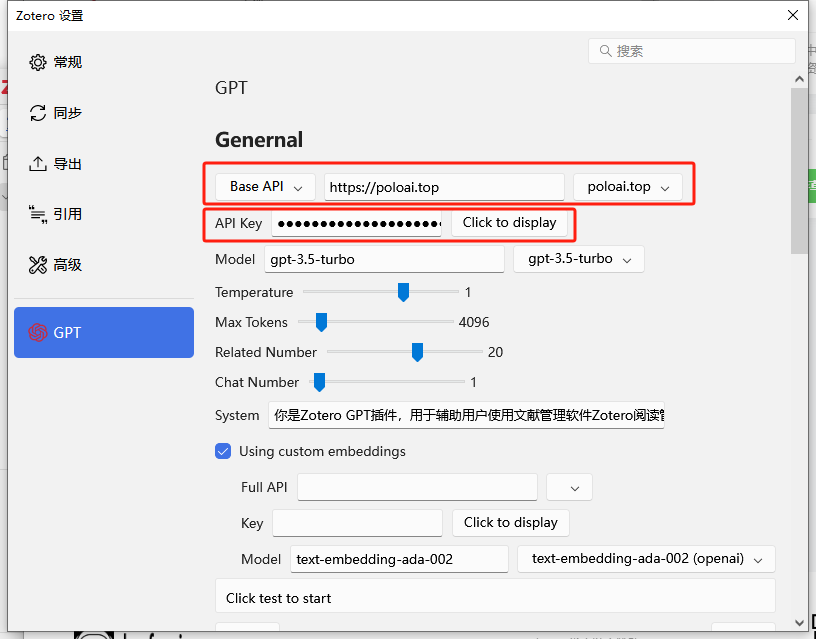Open the empty Full API preset dropdown

pos(569,488)
